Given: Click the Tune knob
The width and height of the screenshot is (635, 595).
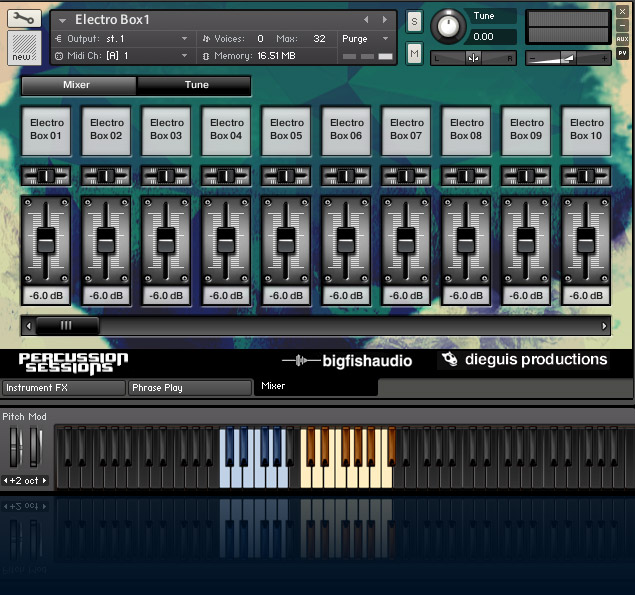Looking at the screenshot, I should 447,26.
